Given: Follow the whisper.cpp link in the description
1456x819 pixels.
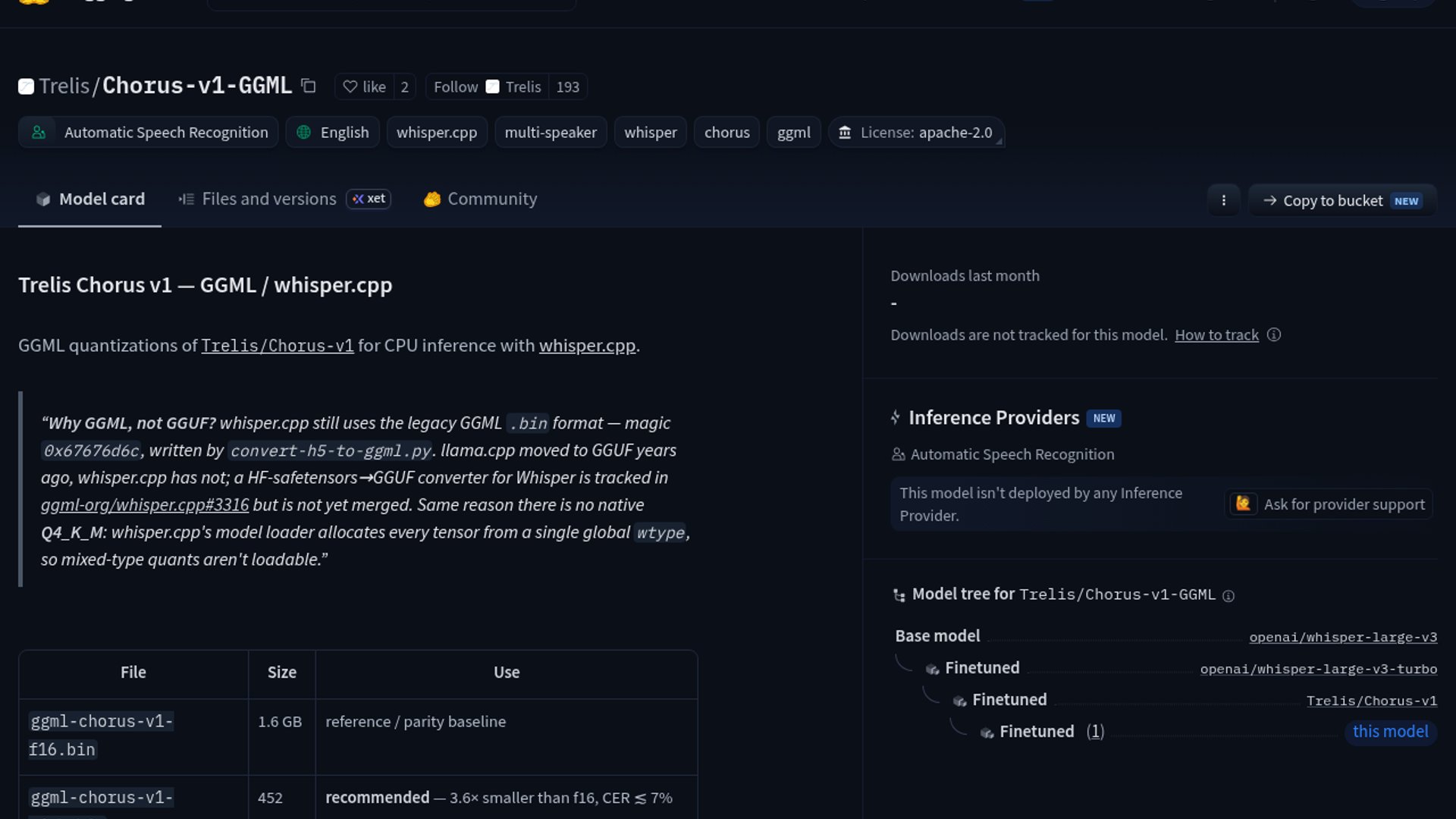Looking at the screenshot, I should (587, 346).
